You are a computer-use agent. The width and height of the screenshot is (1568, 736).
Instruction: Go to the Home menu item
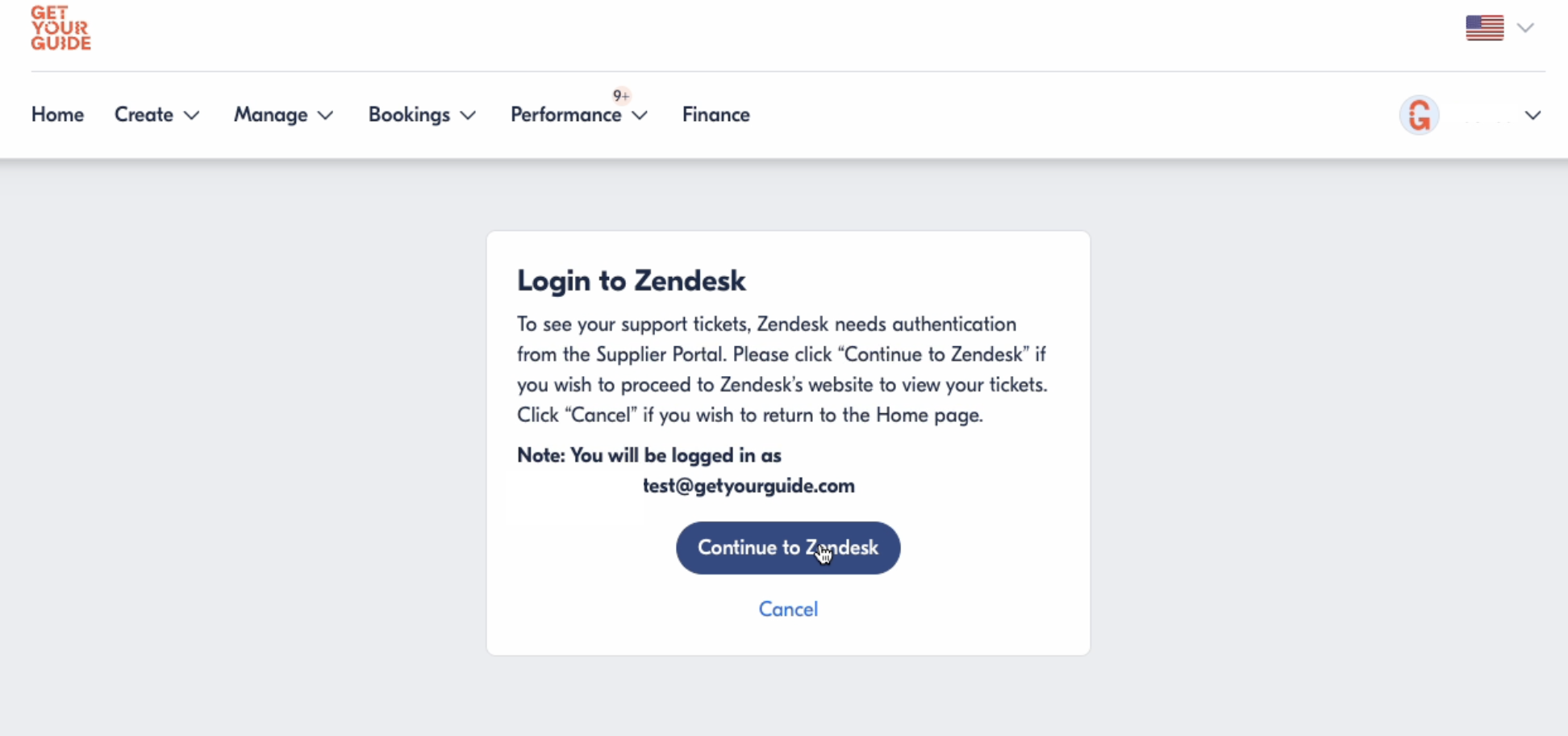tap(57, 115)
